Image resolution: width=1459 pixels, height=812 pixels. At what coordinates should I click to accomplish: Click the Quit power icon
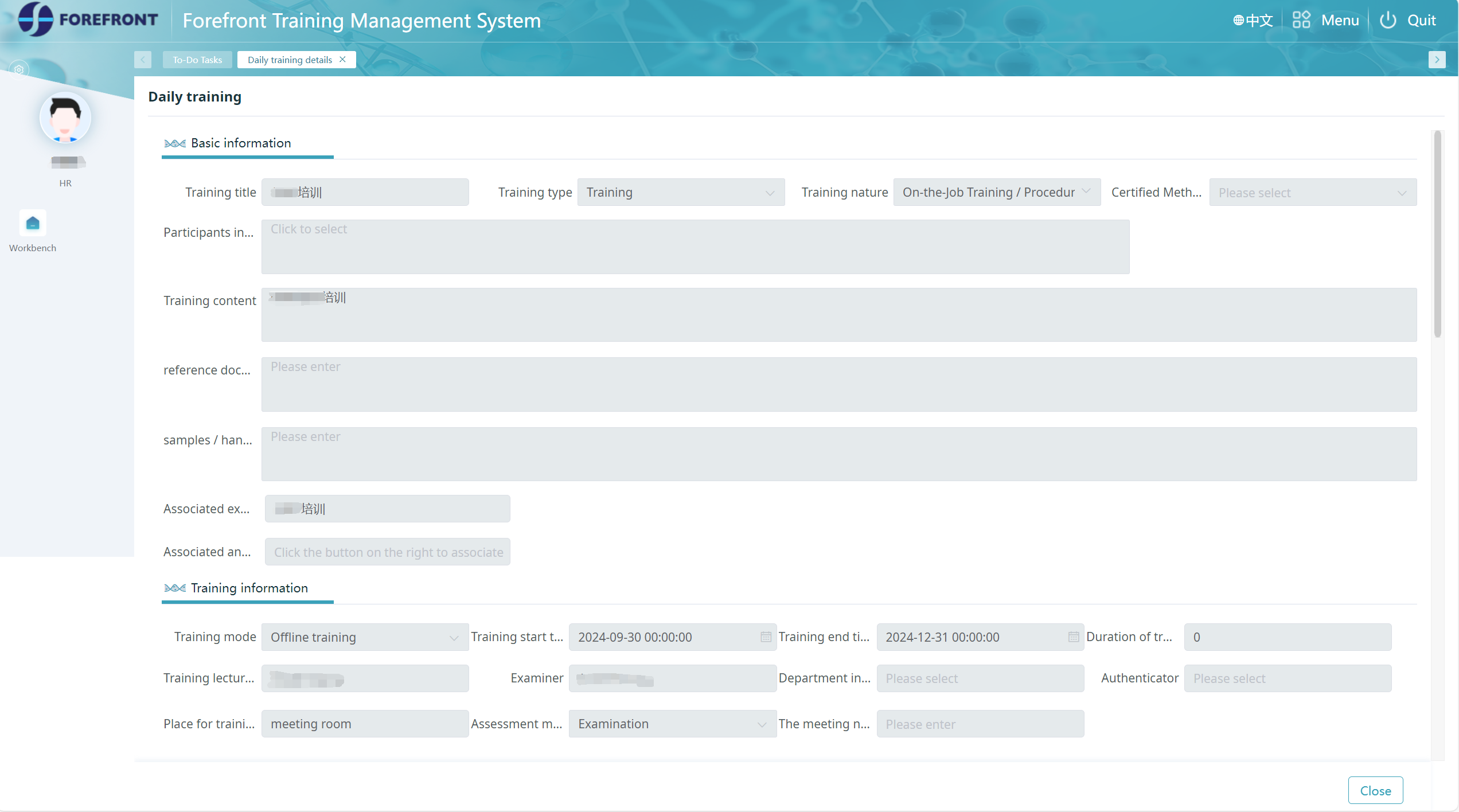[x=1388, y=20]
